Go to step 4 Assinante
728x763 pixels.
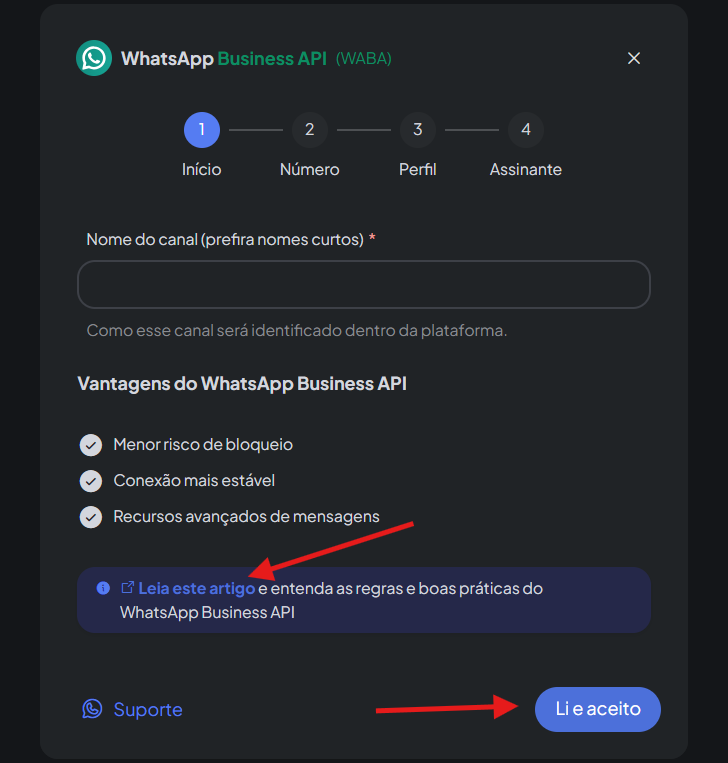(525, 129)
